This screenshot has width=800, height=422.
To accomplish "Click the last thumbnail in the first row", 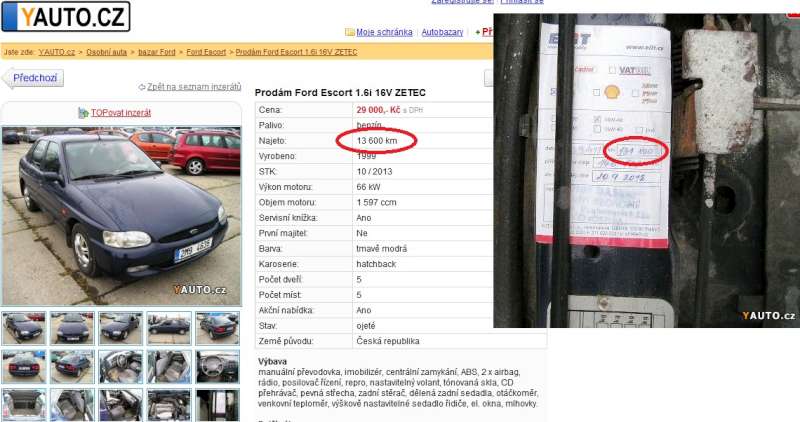I will coord(217,328).
